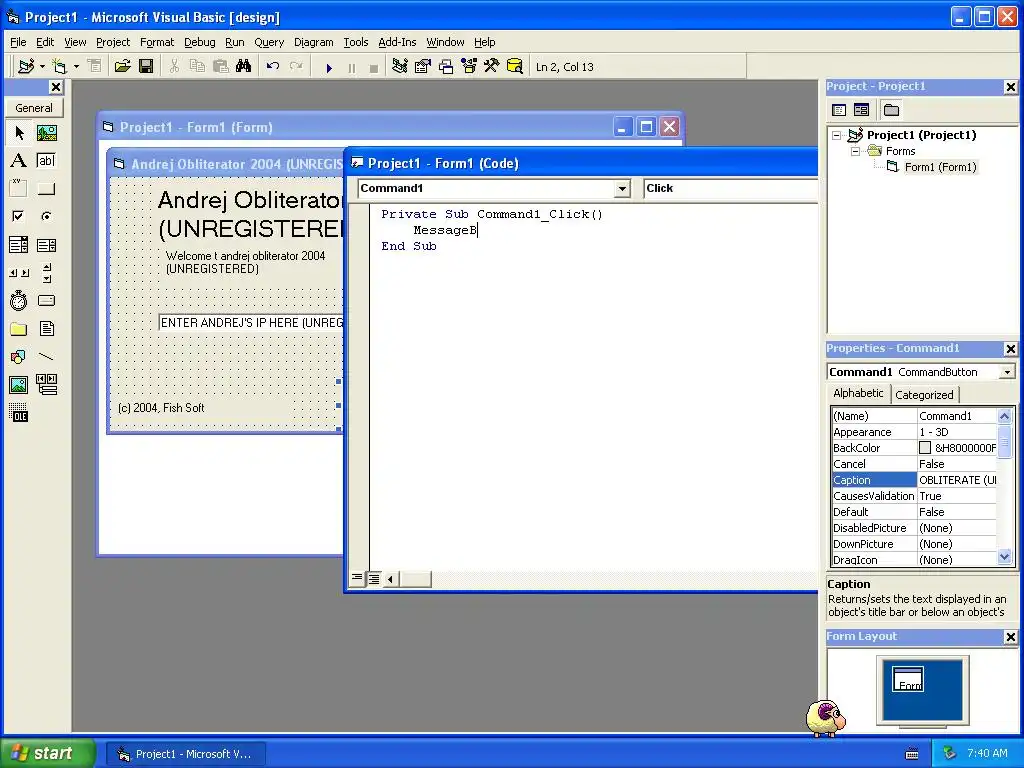Viewport: 1024px width, 768px height.
Task: Switch to the Categorized properties tab
Action: pos(924,394)
